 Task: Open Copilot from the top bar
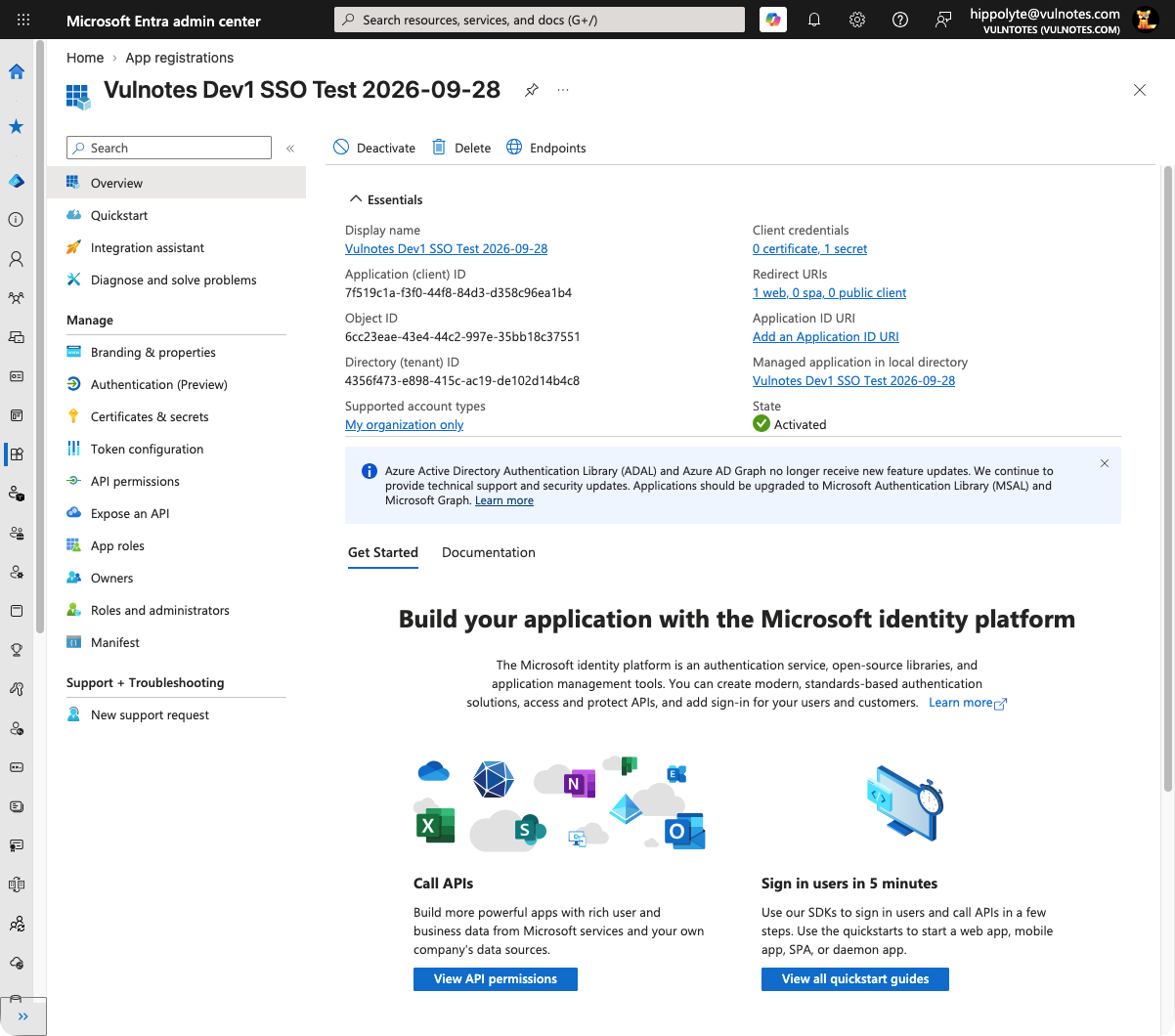773,20
